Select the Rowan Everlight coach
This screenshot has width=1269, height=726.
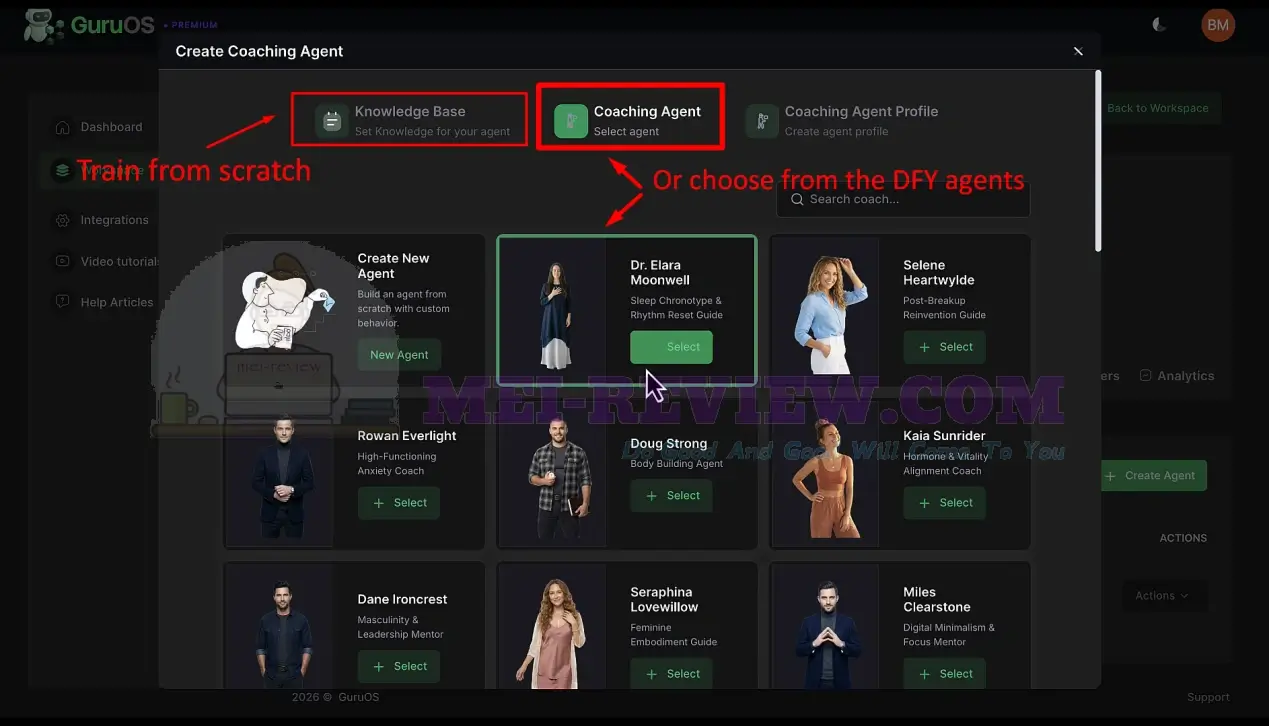[x=398, y=503]
